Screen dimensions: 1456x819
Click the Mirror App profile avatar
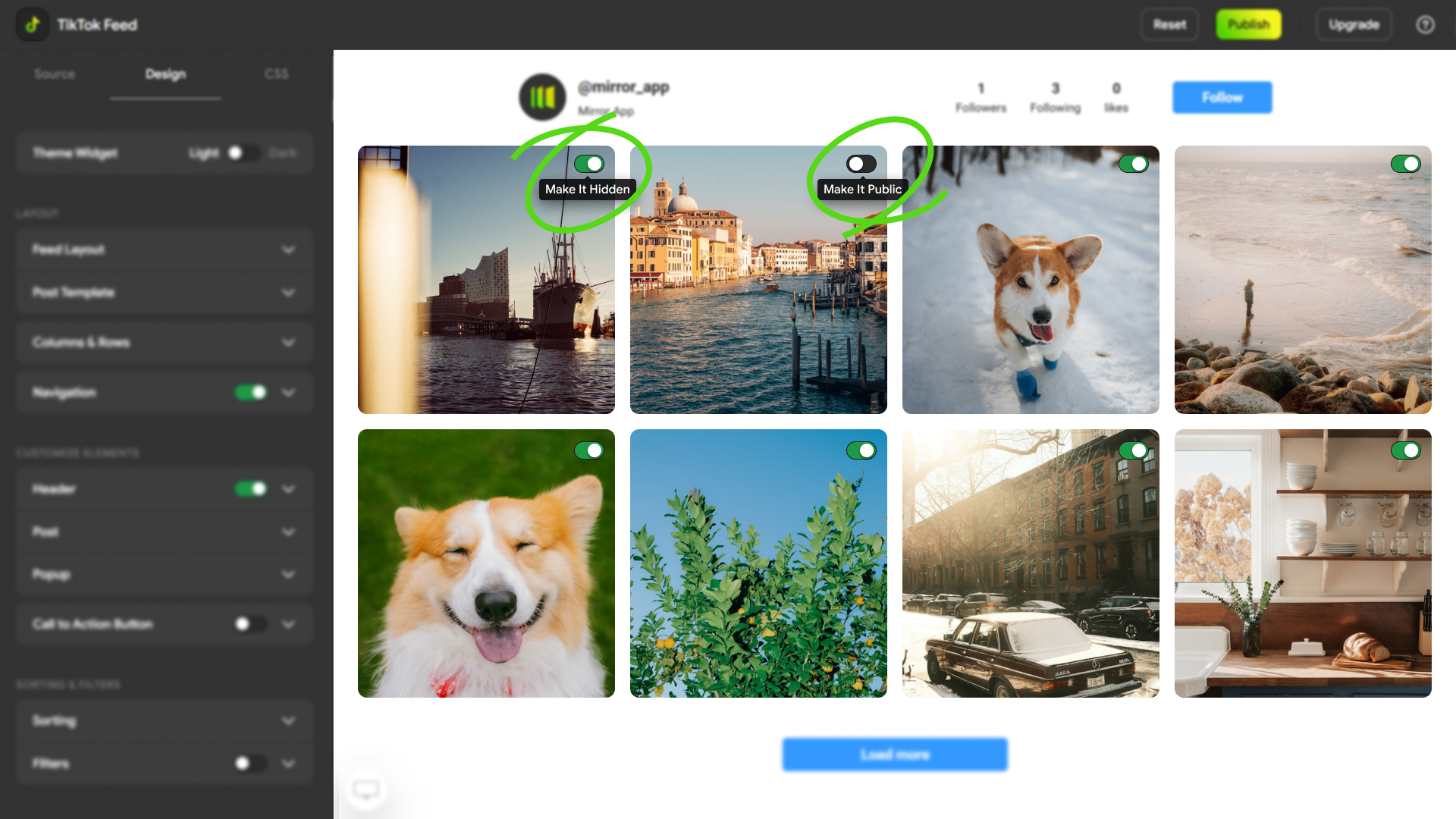click(x=541, y=98)
